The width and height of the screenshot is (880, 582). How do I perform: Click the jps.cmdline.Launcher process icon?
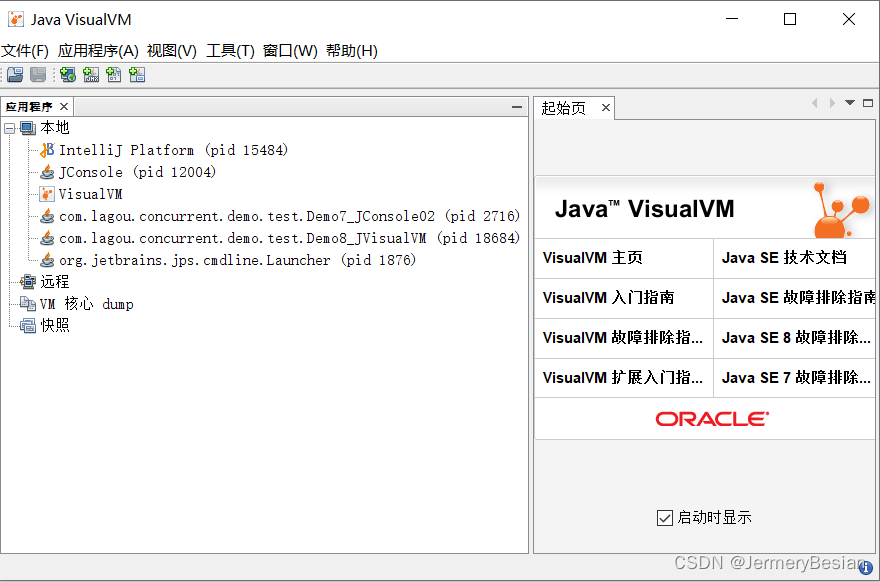47,260
